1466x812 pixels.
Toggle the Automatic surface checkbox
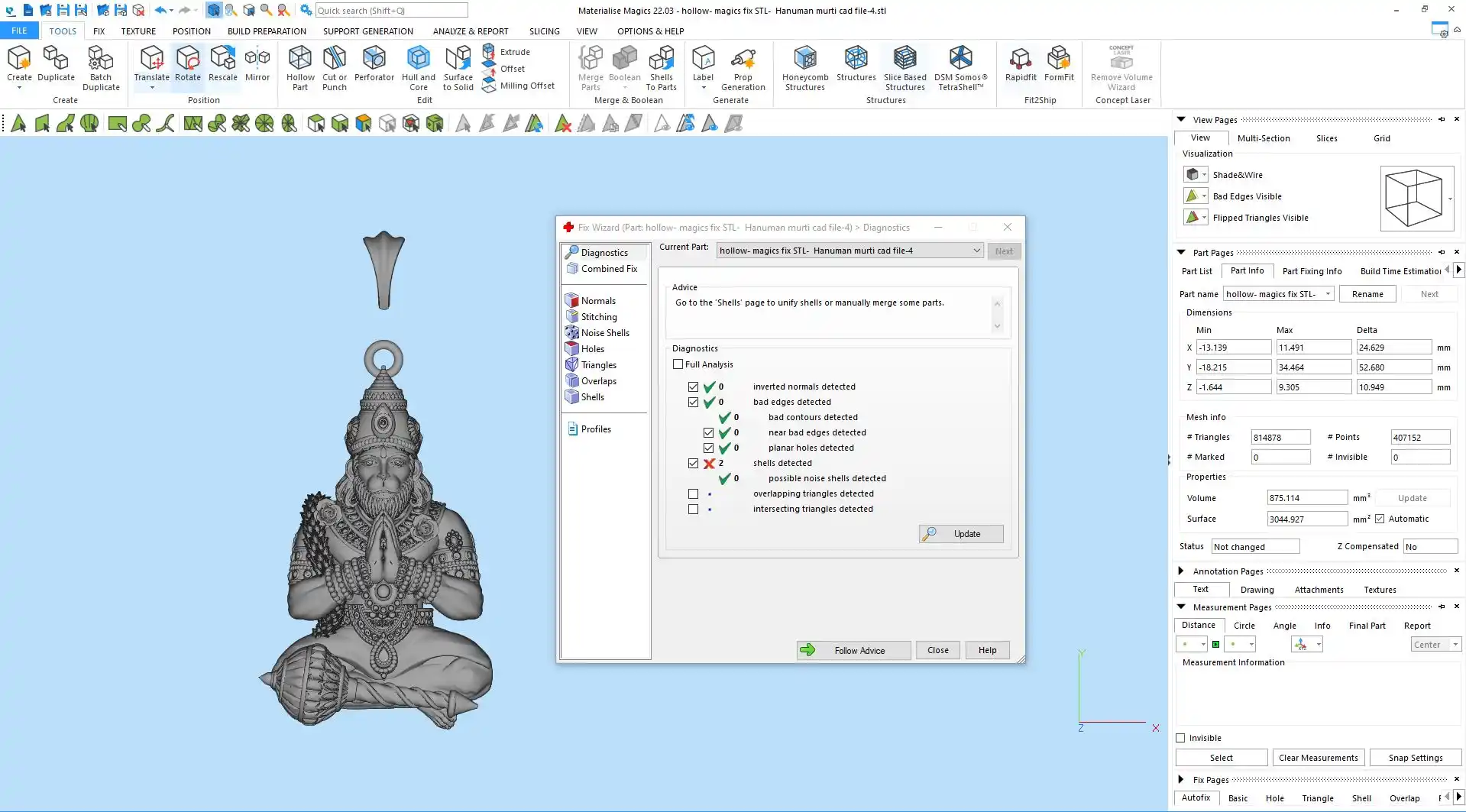[1380, 519]
